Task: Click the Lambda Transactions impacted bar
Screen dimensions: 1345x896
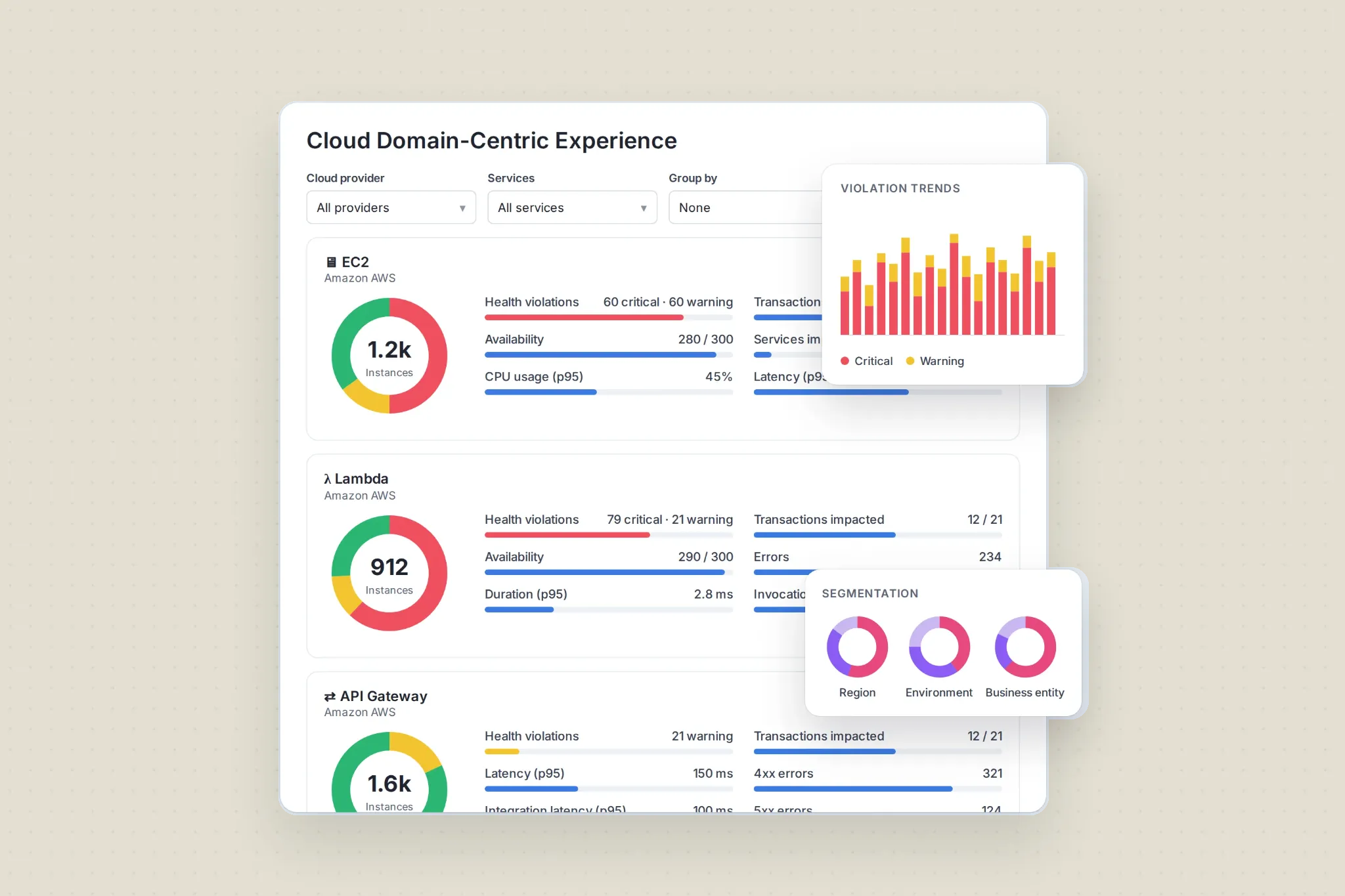Action: (x=877, y=535)
